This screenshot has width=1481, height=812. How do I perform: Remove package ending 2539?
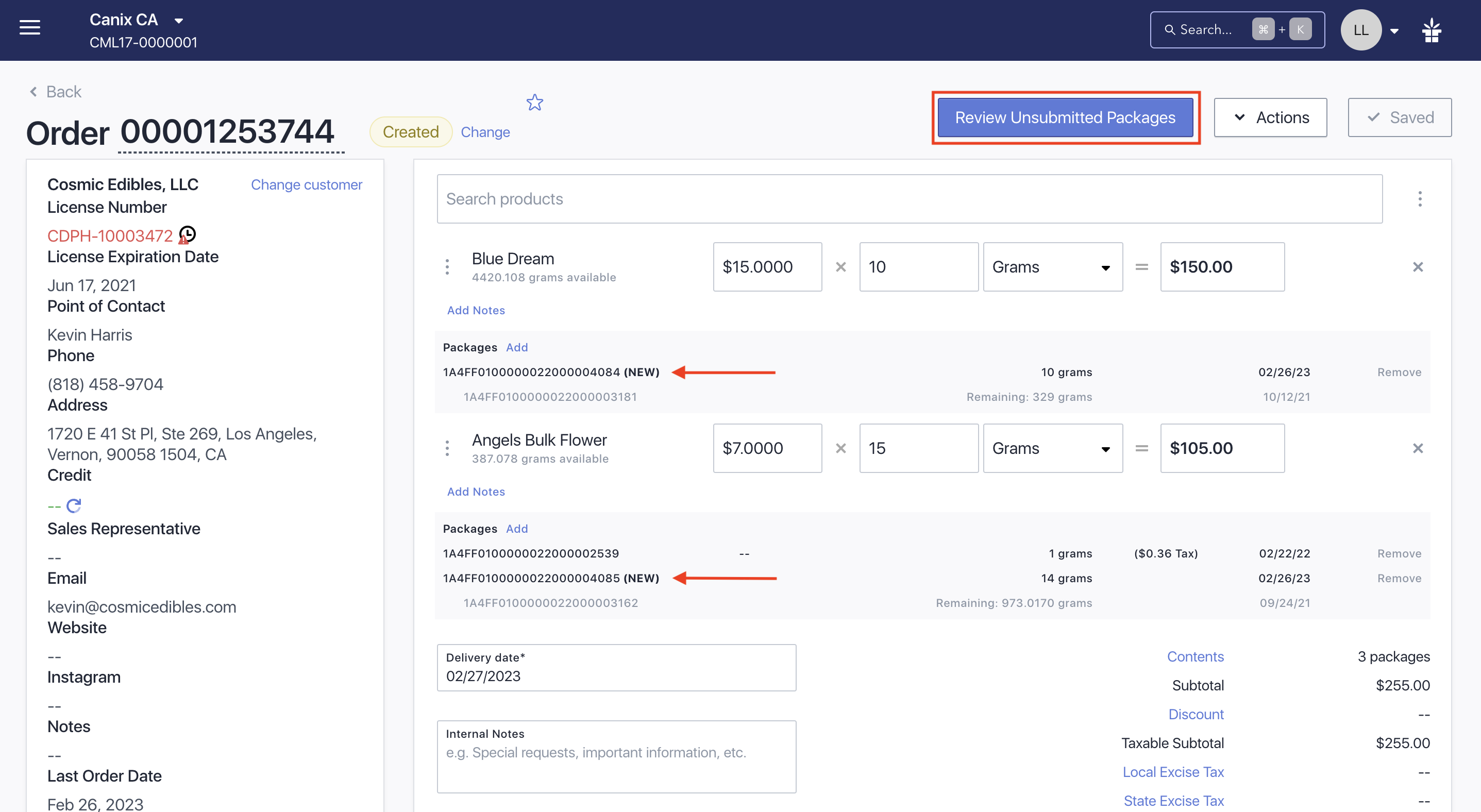1399,553
